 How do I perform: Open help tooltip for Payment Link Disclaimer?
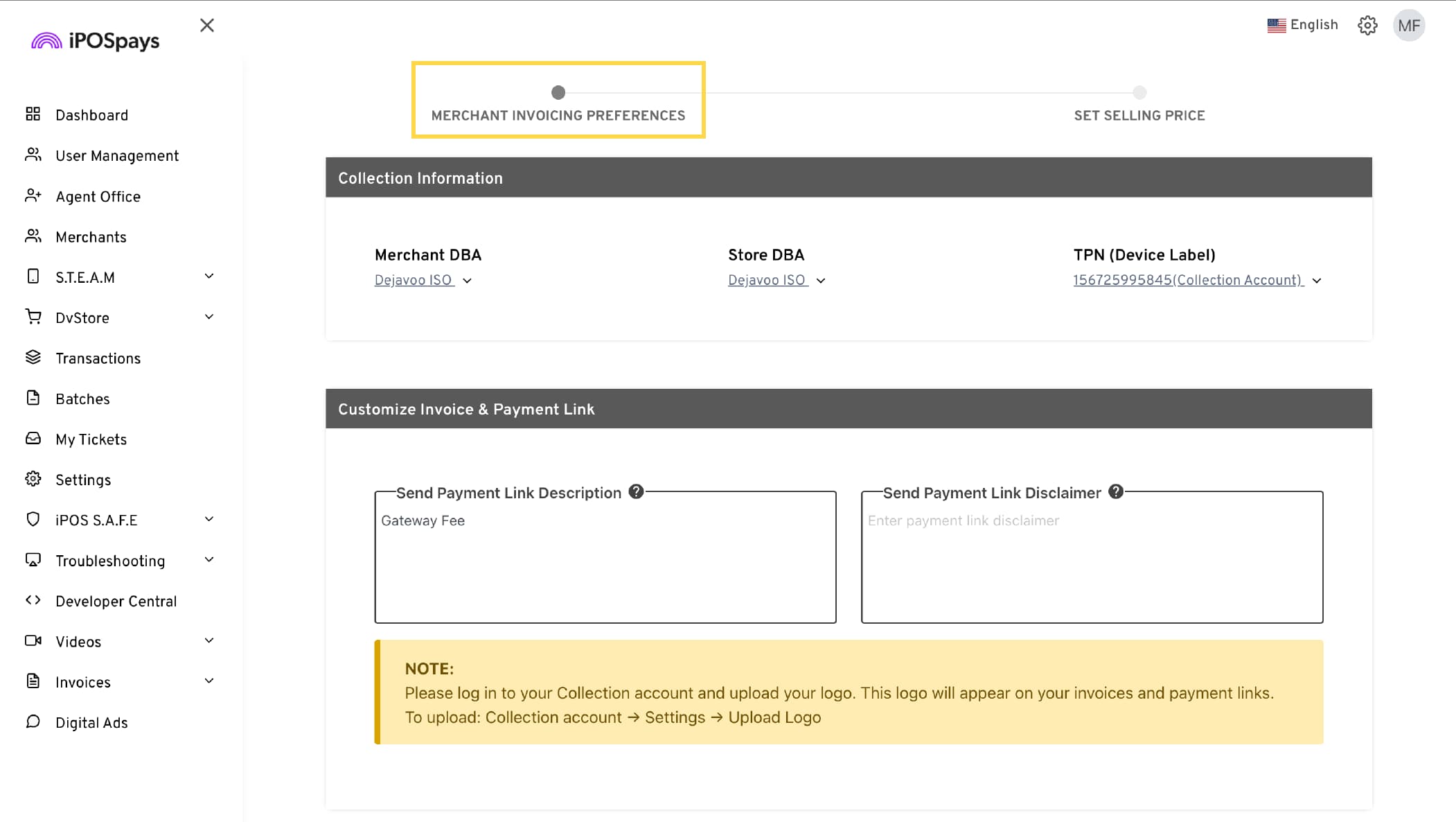(1115, 492)
